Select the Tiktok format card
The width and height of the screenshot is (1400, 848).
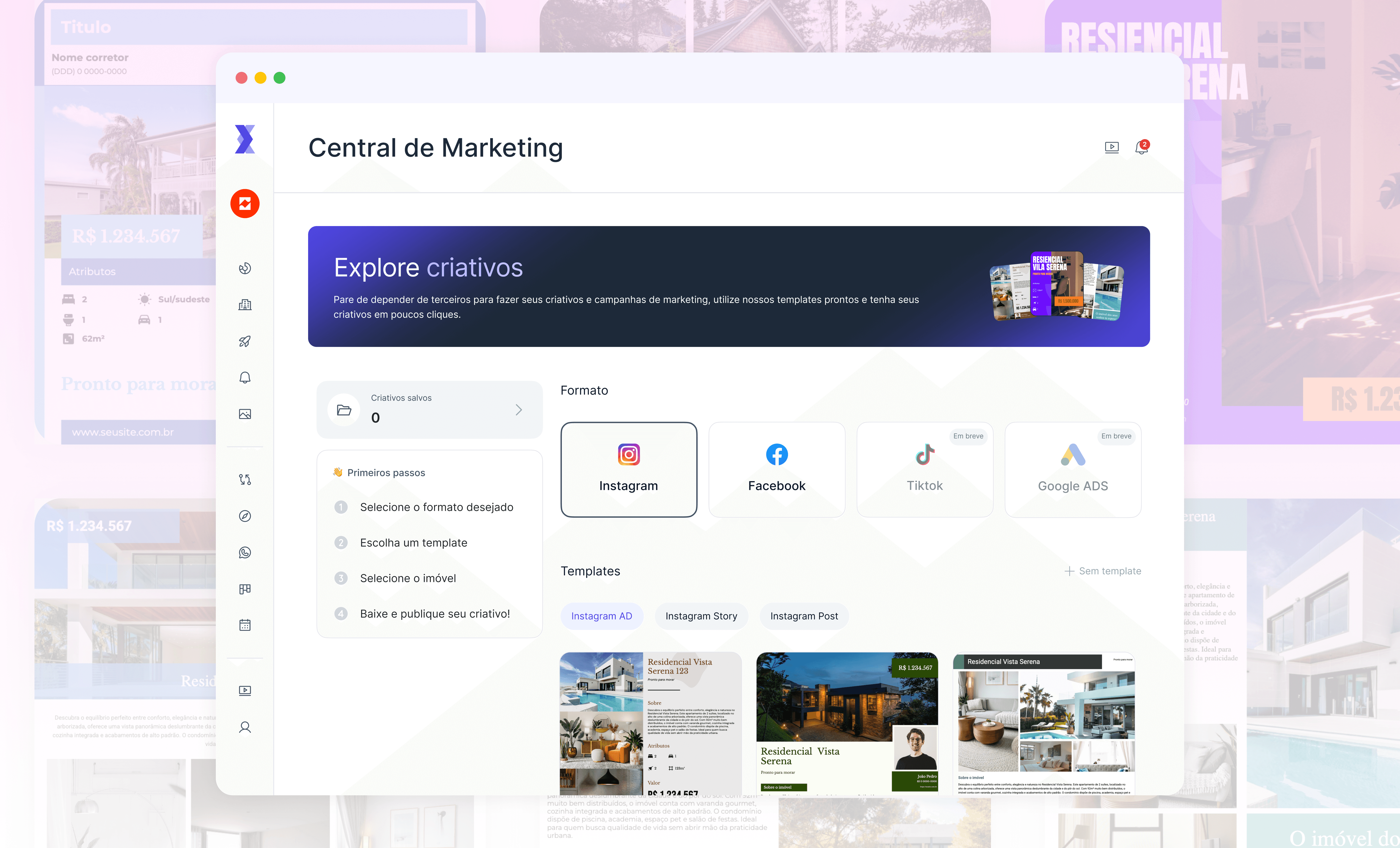tap(925, 470)
